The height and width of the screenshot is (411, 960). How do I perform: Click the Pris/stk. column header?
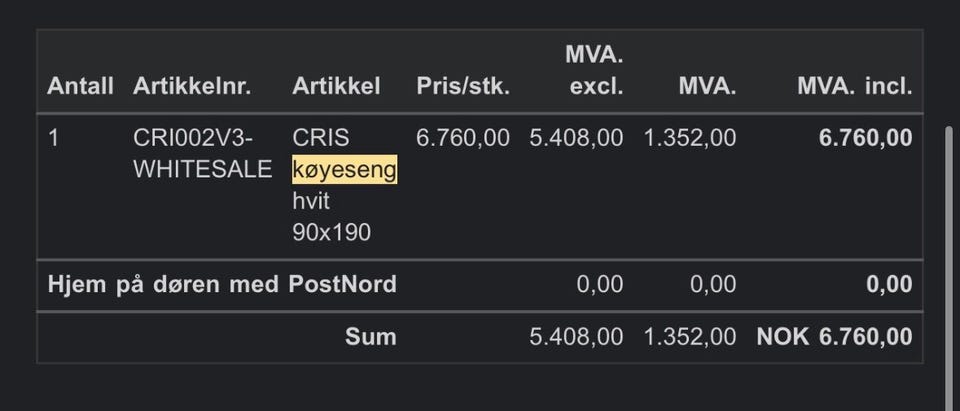pyautogui.click(x=463, y=87)
